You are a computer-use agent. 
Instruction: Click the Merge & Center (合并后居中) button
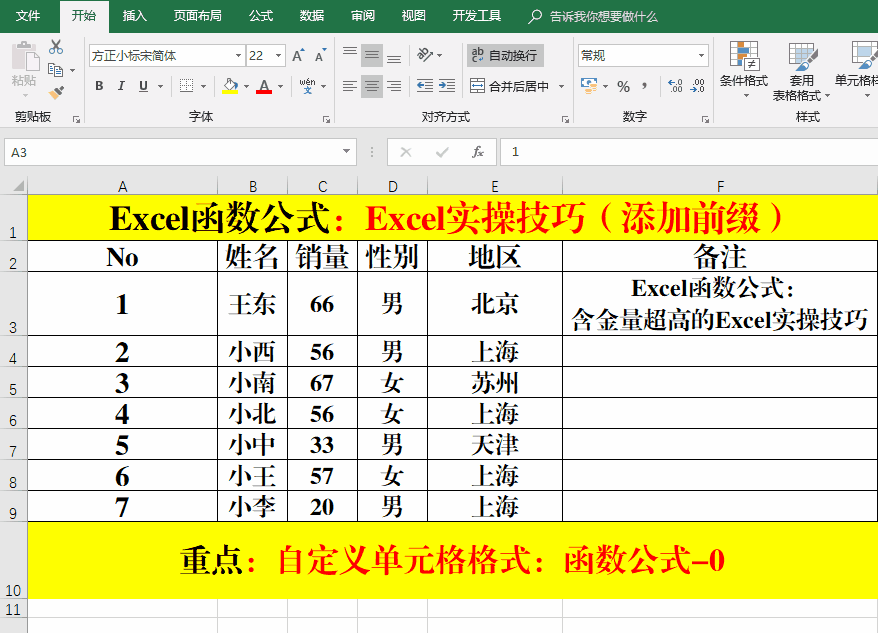[x=510, y=87]
